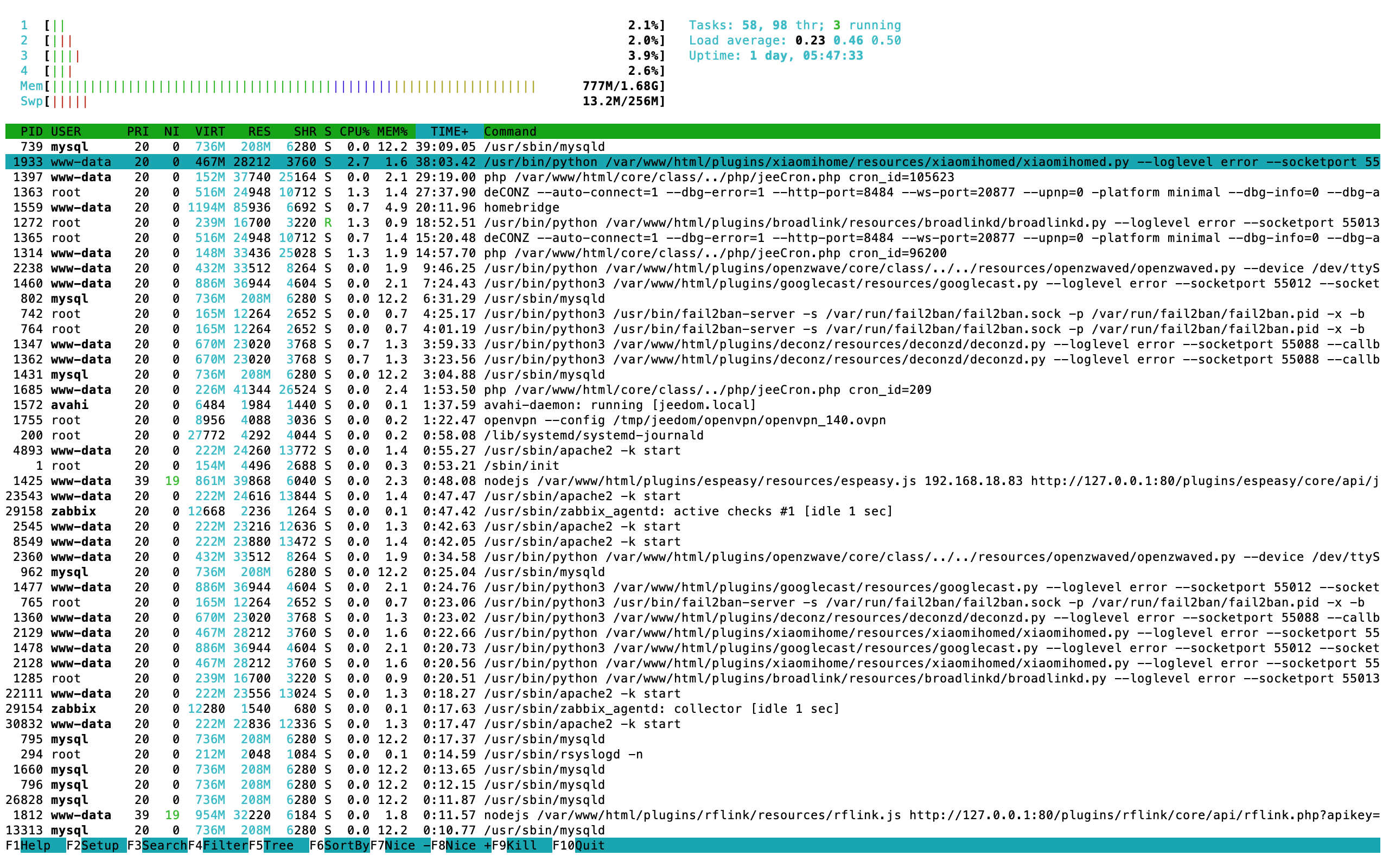Select the avahi-daemon process row
The height and width of the screenshot is (868, 1389).
pyautogui.click(x=693, y=405)
